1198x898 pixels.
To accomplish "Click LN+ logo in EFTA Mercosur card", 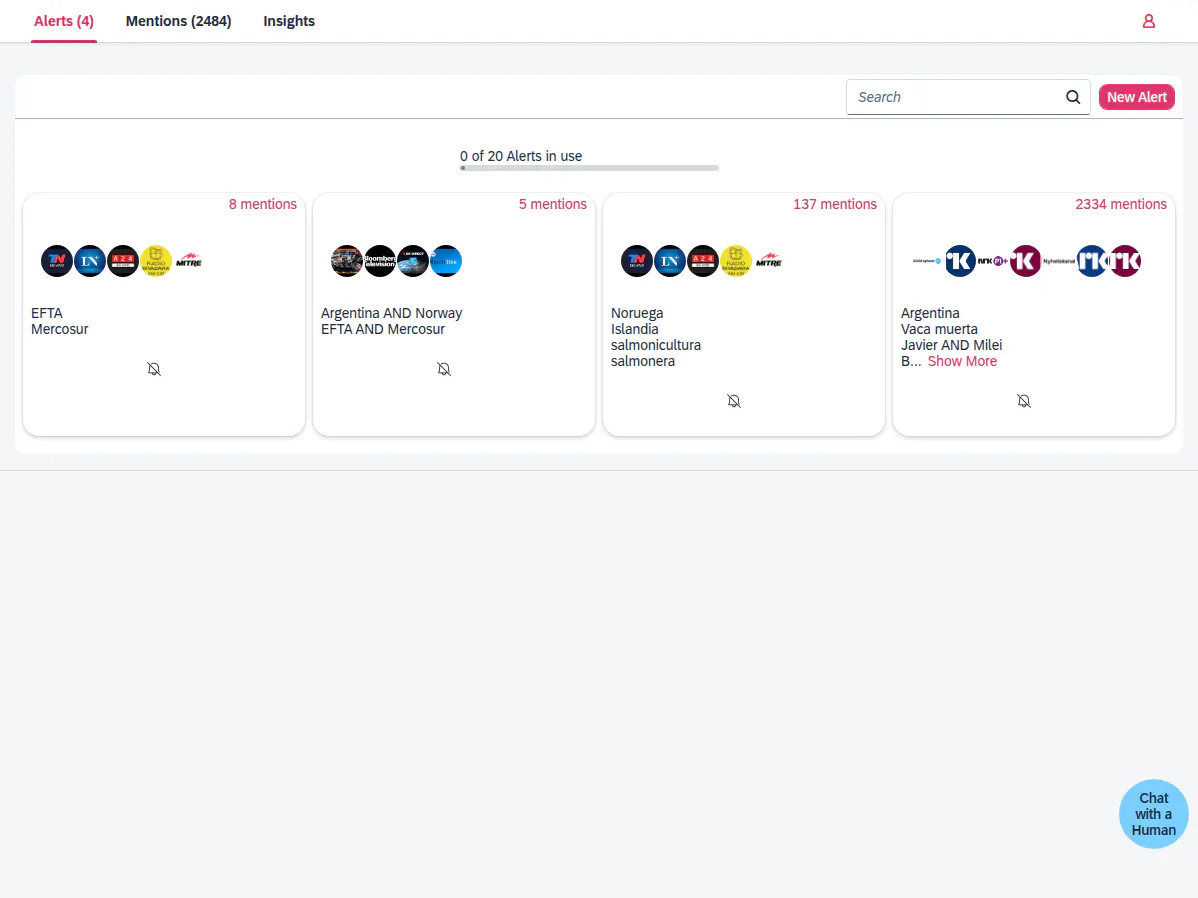I will (89, 261).
